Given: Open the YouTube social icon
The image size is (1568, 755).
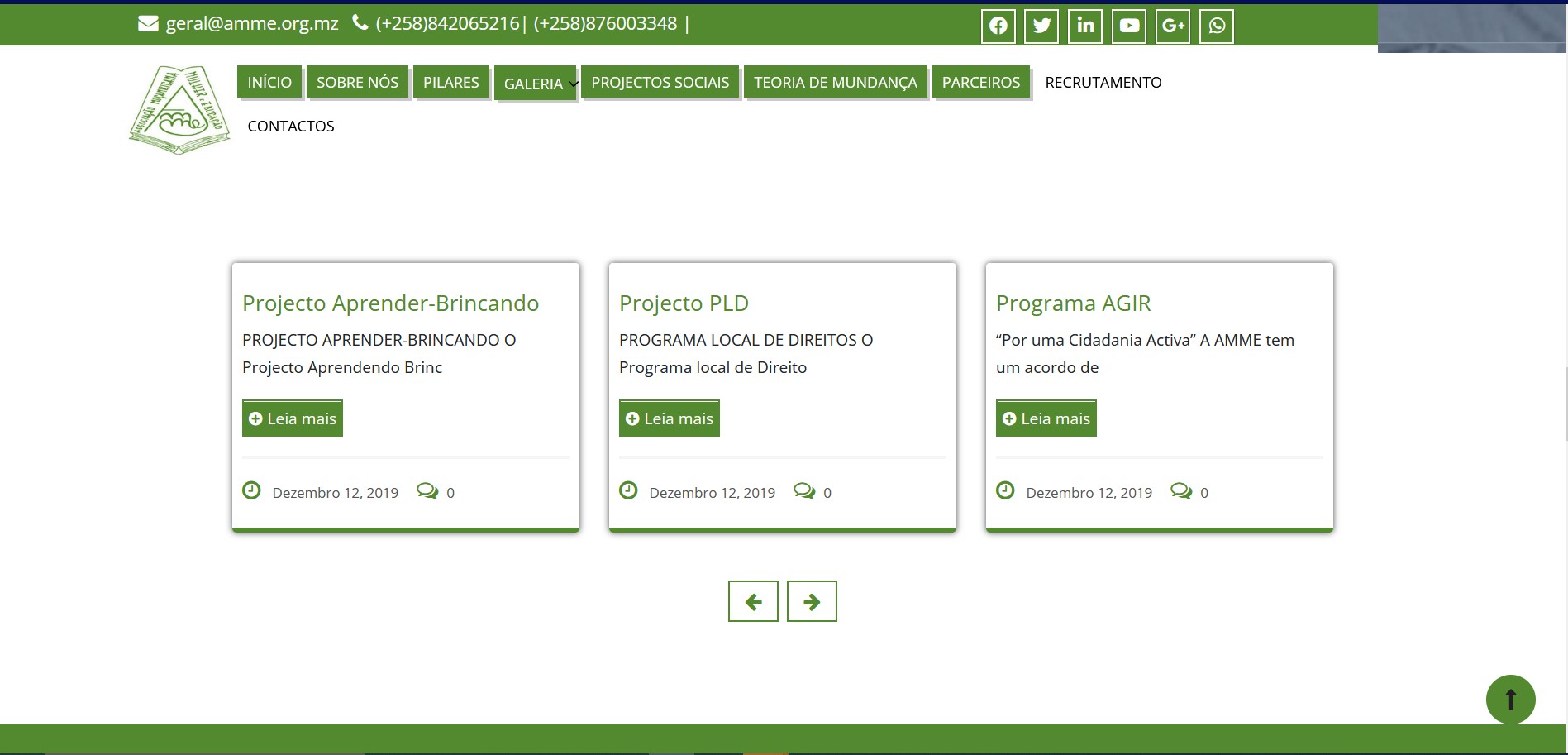Looking at the screenshot, I should click(1129, 26).
